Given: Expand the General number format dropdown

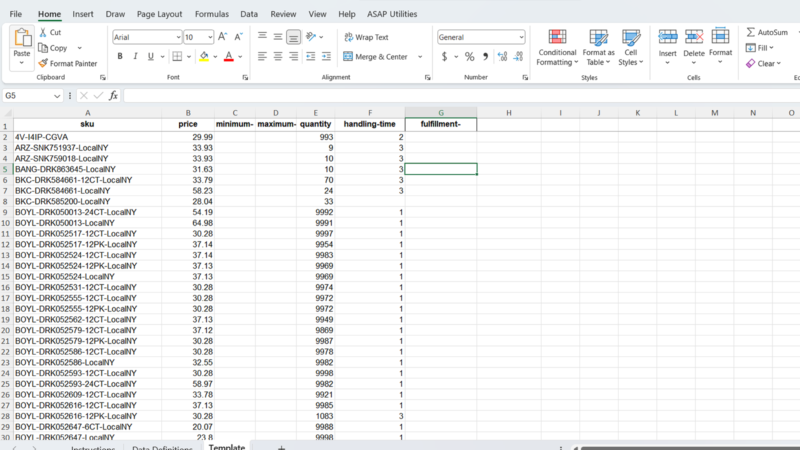Looking at the screenshot, I should pos(520,37).
